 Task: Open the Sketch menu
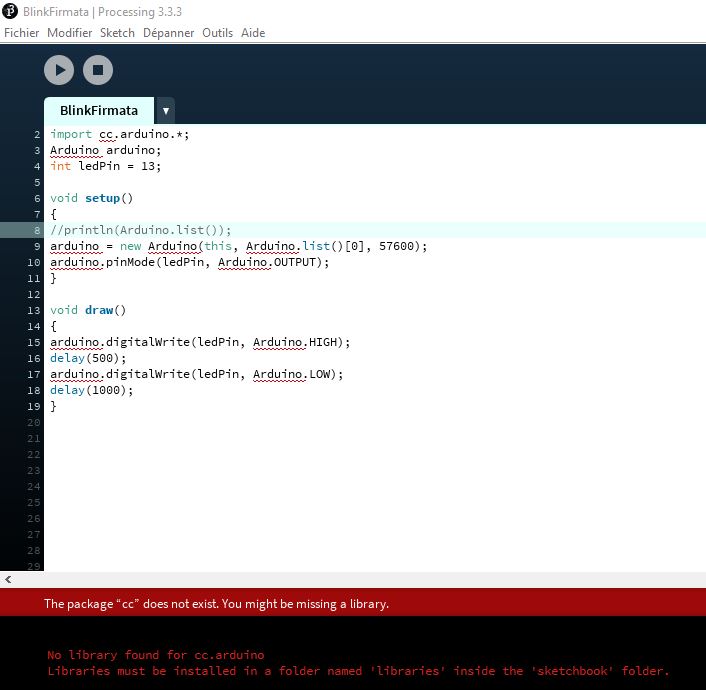117,33
